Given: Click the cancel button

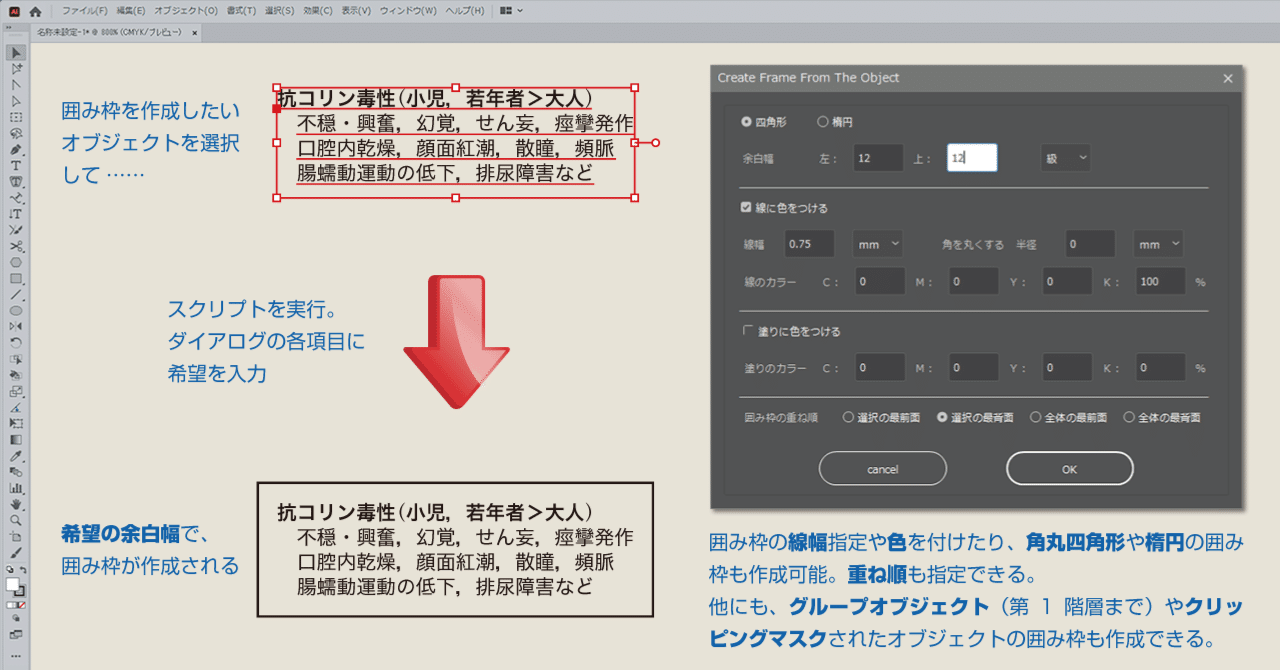Looking at the screenshot, I should pyautogui.click(x=882, y=468).
